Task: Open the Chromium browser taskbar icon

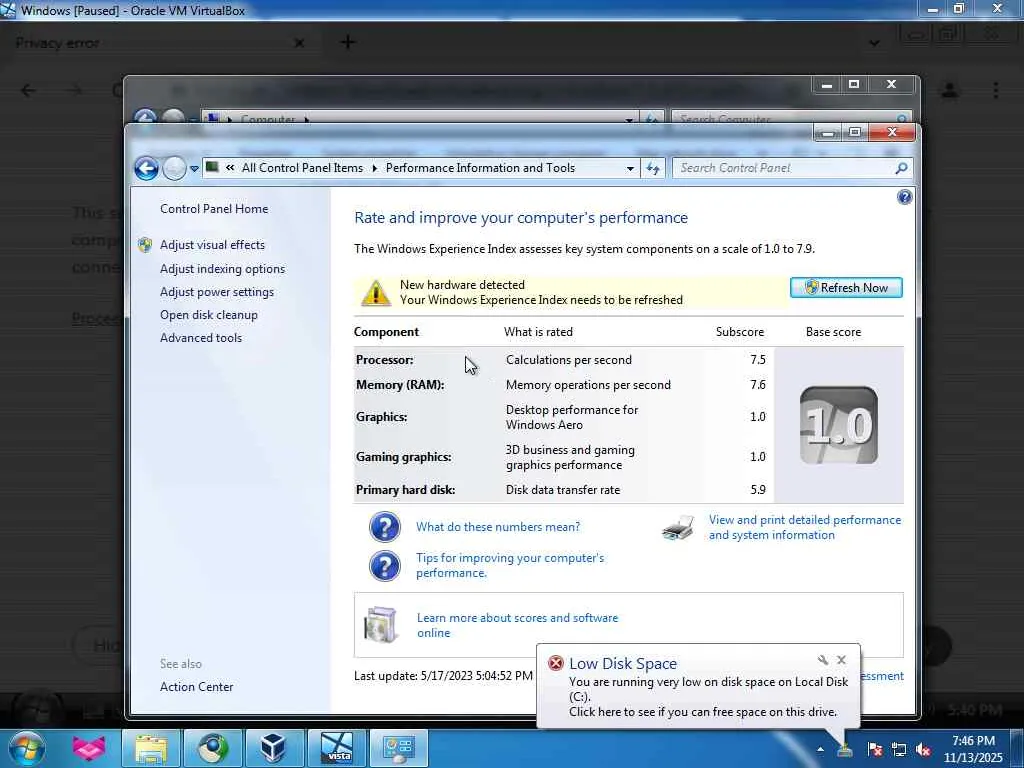Action: [x=213, y=748]
